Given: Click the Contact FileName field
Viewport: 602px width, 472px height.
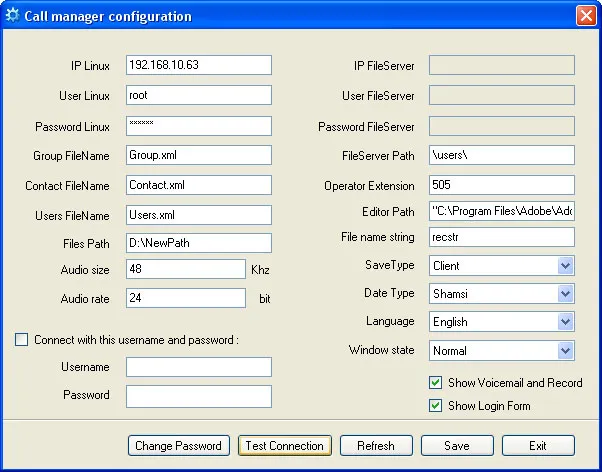Looking at the screenshot, I should coord(199,185).
